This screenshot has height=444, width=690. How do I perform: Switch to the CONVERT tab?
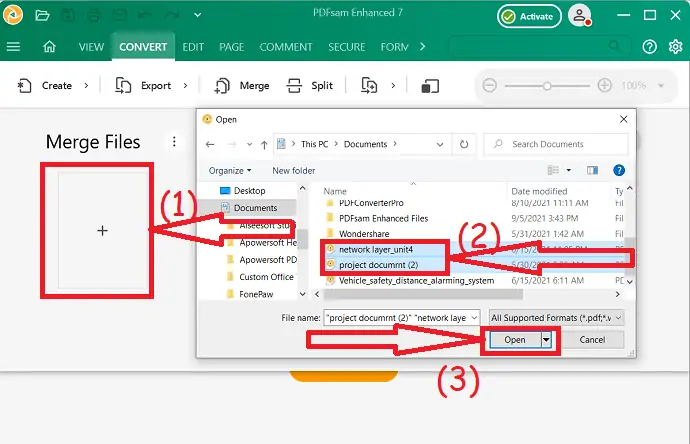pos(143,47)
